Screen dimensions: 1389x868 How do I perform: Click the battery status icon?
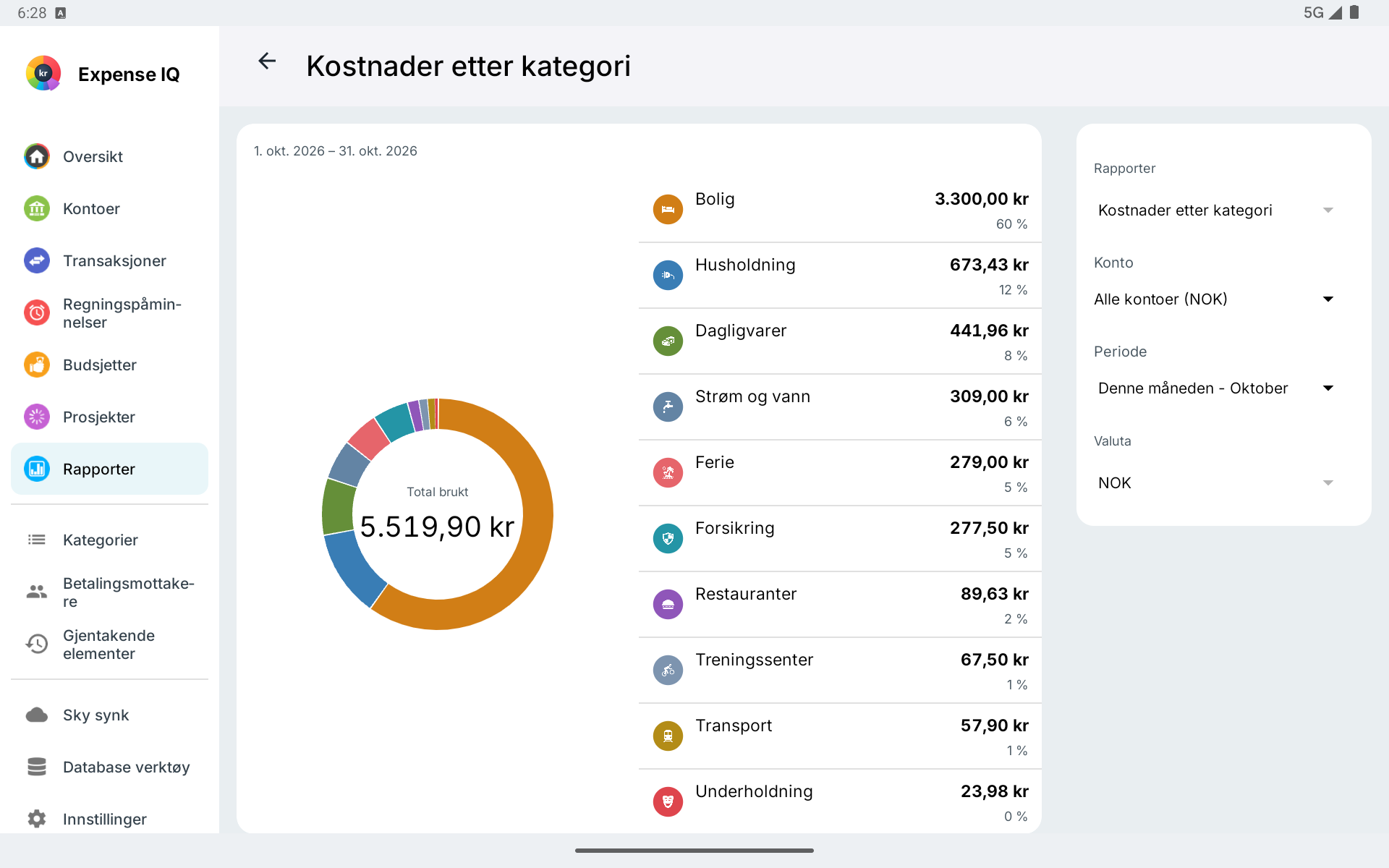[1354, 12]
